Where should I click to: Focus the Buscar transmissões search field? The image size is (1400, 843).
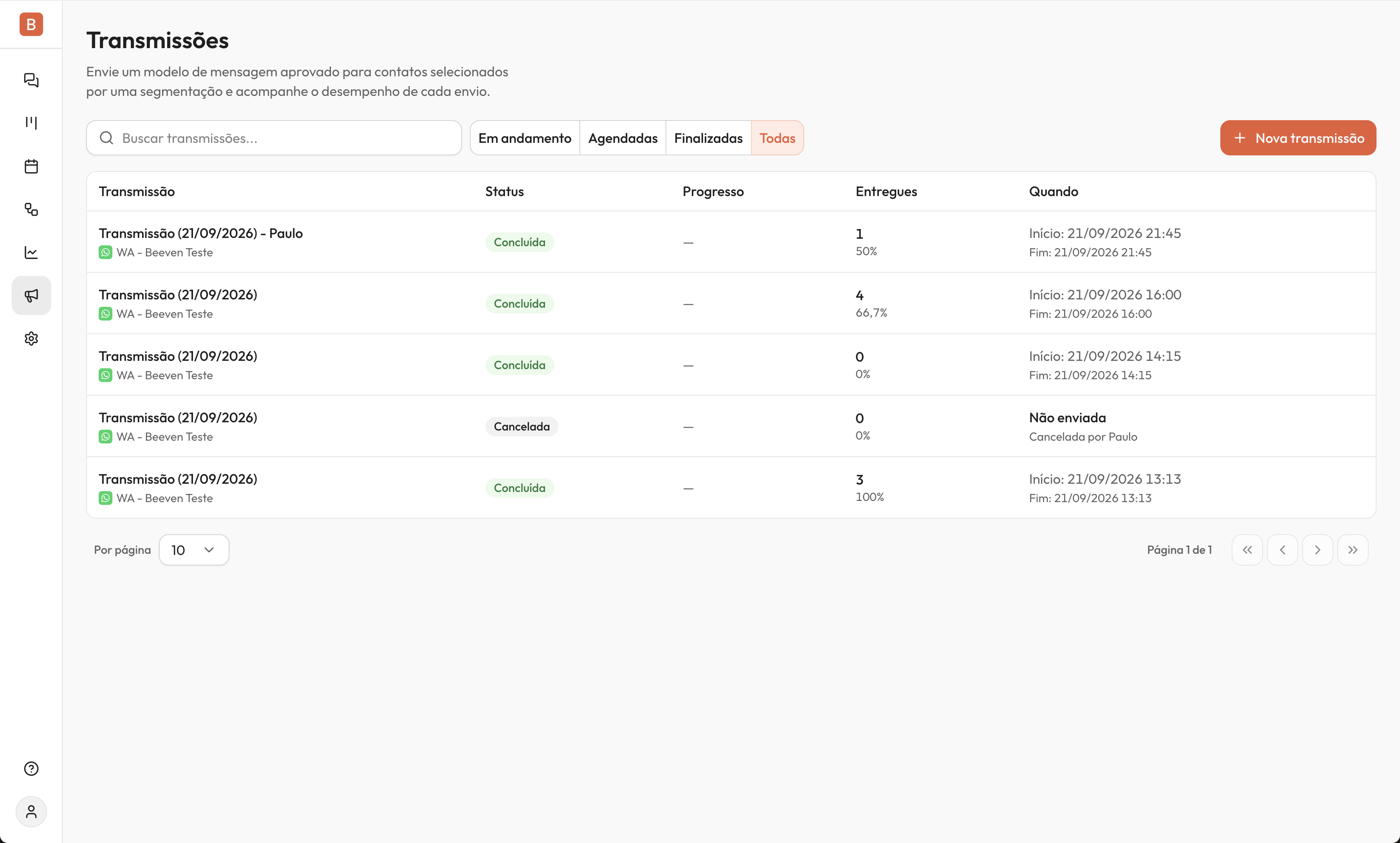tap(274, 138)
